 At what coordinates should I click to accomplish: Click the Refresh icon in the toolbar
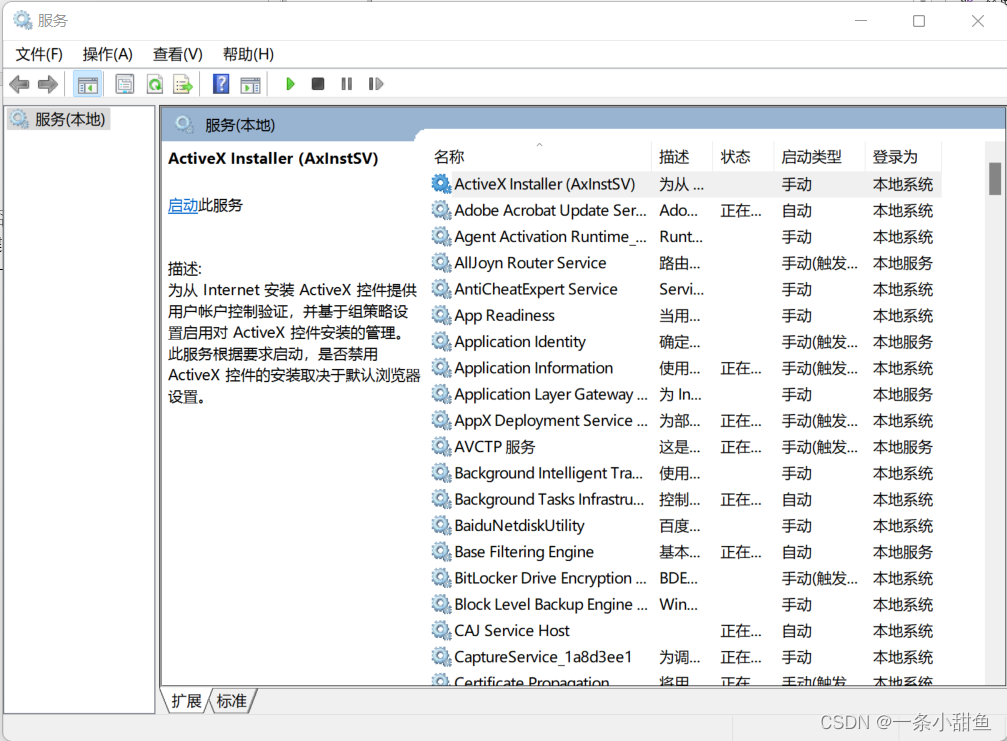coord(154,84)
